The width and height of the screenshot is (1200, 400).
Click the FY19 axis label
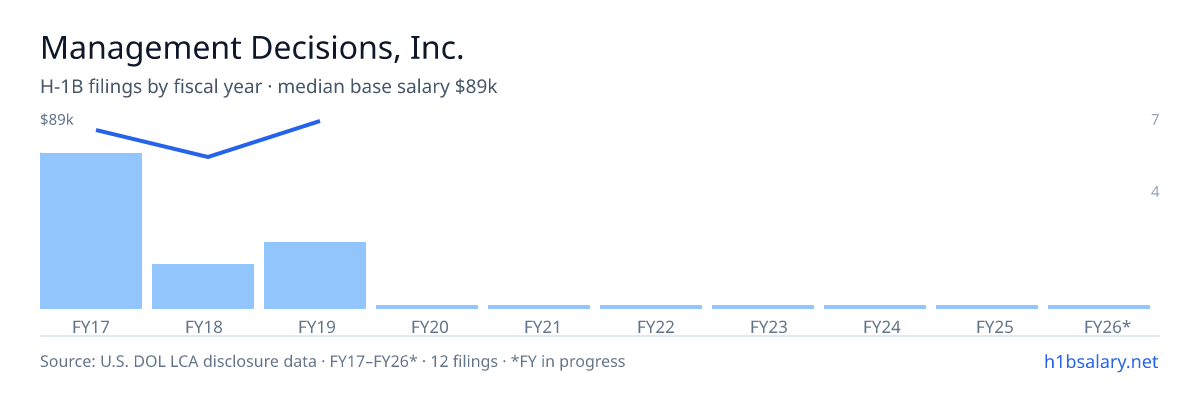pos(315,326)
